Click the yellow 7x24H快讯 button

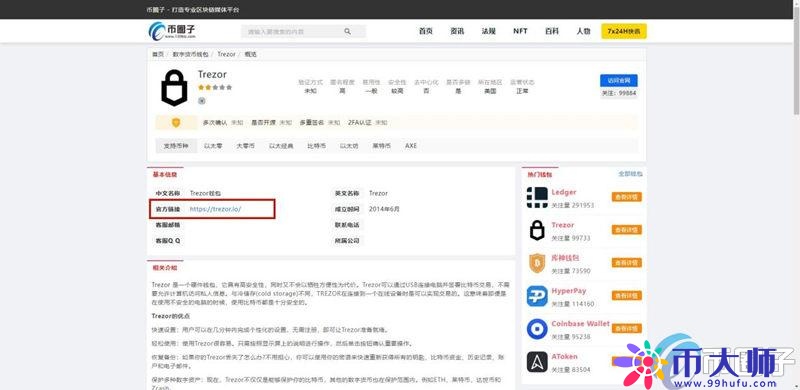[x=623, y=31]
